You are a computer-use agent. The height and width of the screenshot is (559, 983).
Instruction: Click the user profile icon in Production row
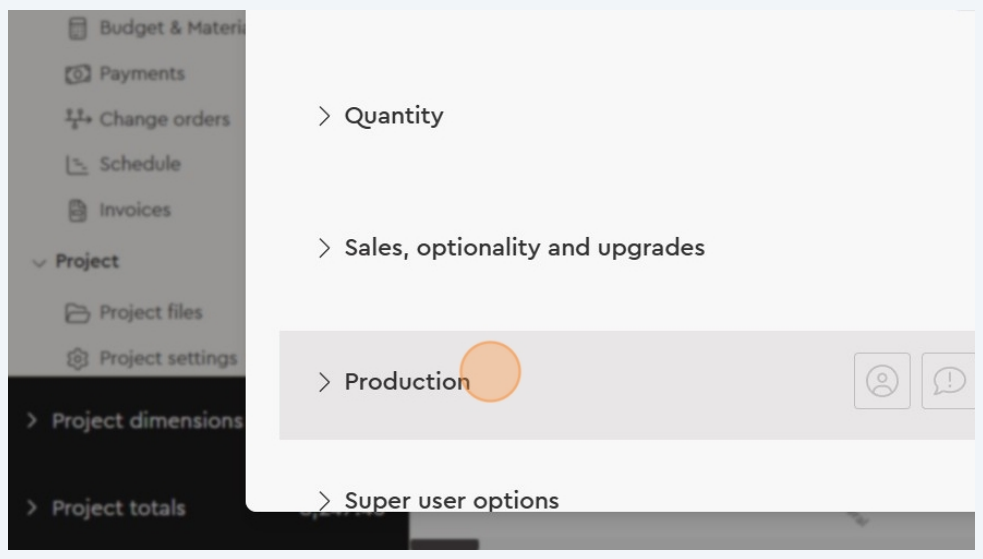[x=882, y=381]
